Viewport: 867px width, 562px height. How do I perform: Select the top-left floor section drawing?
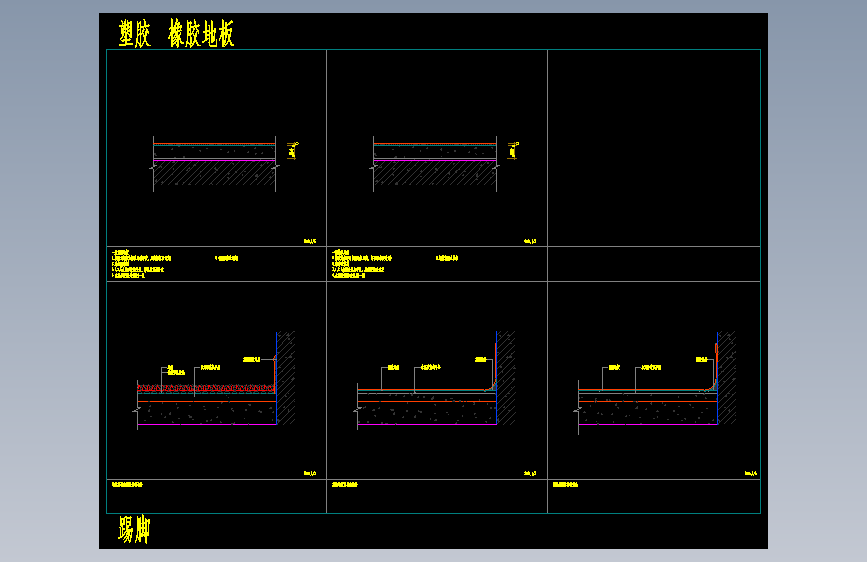[x=215, y=164]
